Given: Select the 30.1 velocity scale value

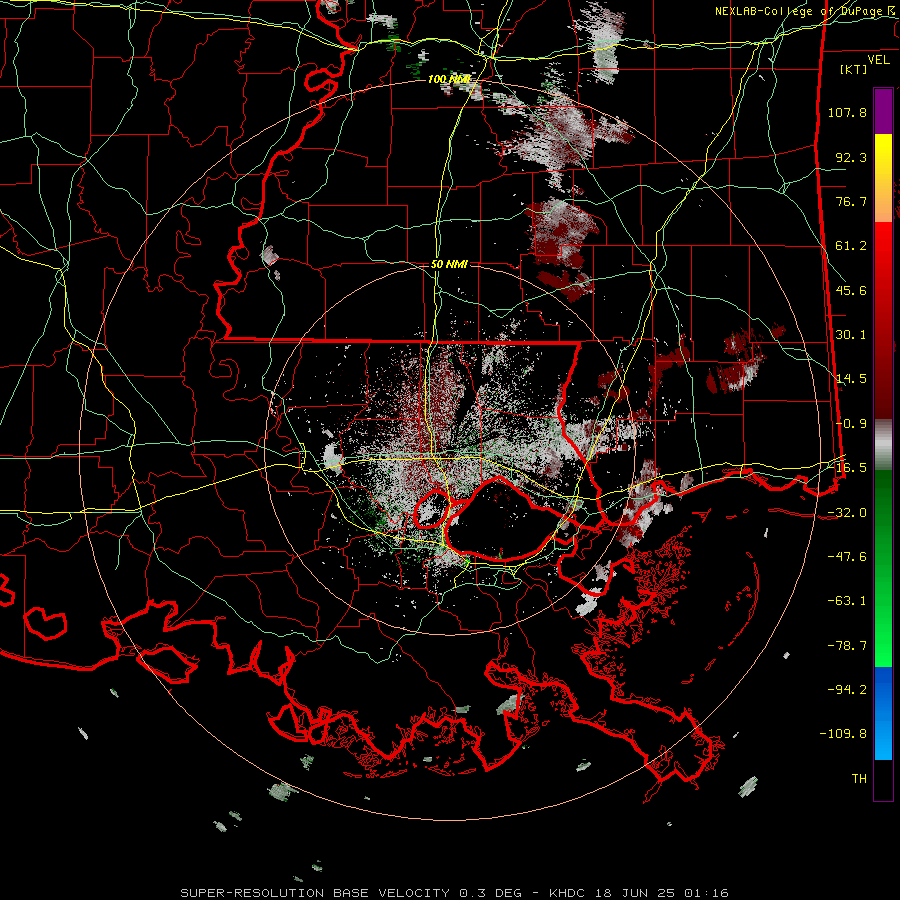Looking at the screenshot, I should [x=851, y=335].
